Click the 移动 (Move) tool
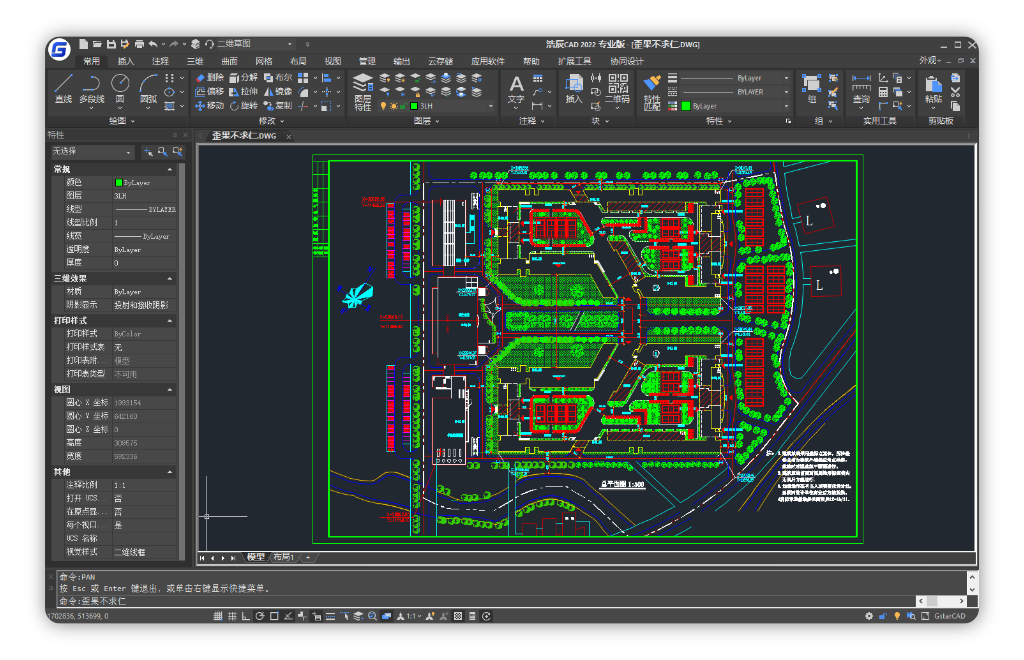Viewport: 1024px width, 660px height. (210, 105)
